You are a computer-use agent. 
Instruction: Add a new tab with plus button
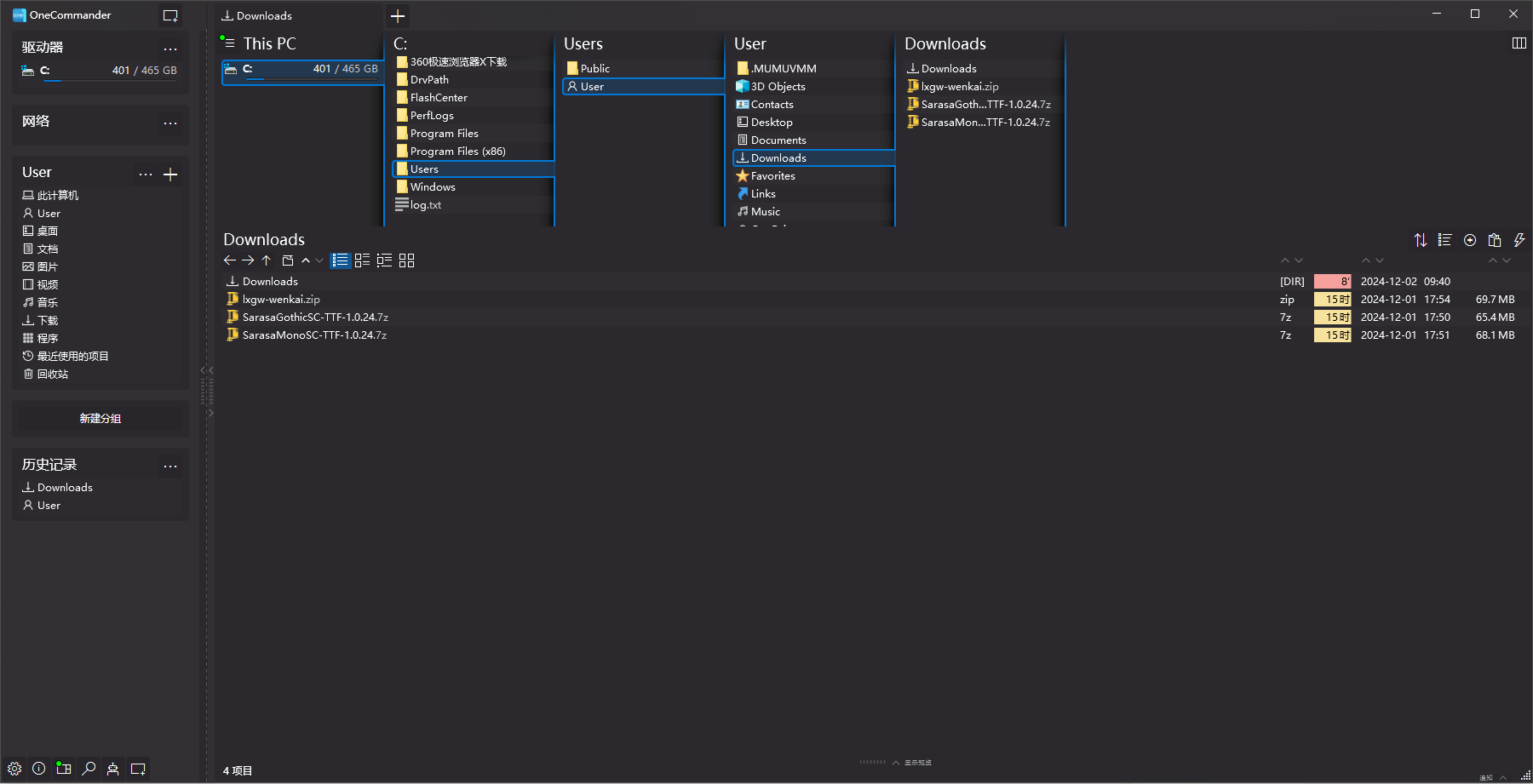tap(398, 16)
